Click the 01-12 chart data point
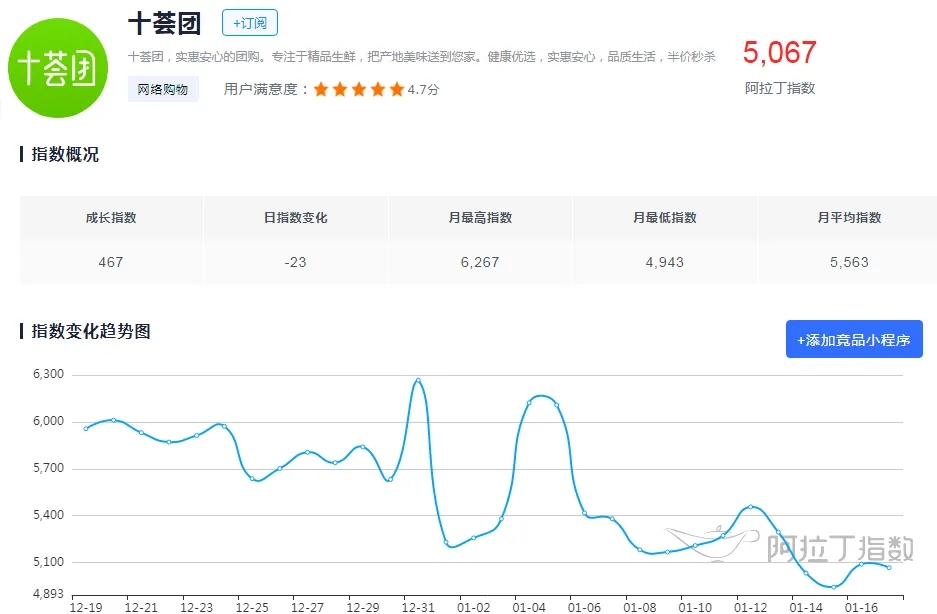 click(x=751, y=507)
